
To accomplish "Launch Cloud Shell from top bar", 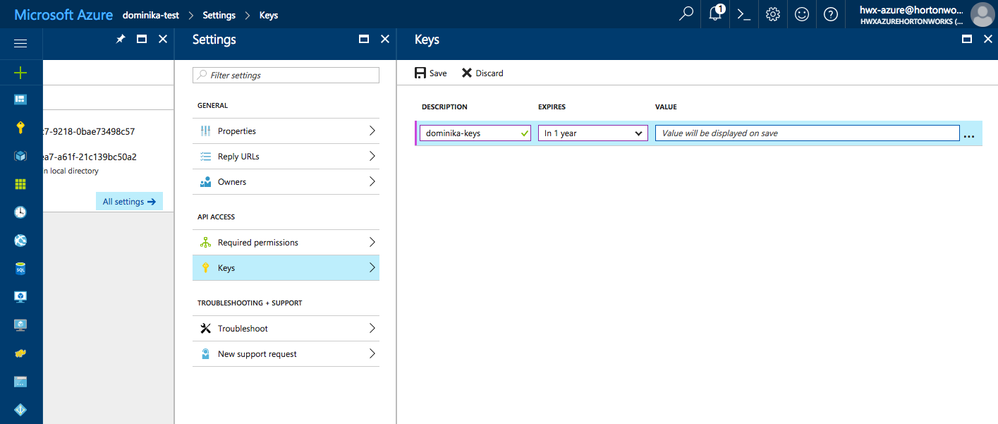I will click(x=743, y=14).
